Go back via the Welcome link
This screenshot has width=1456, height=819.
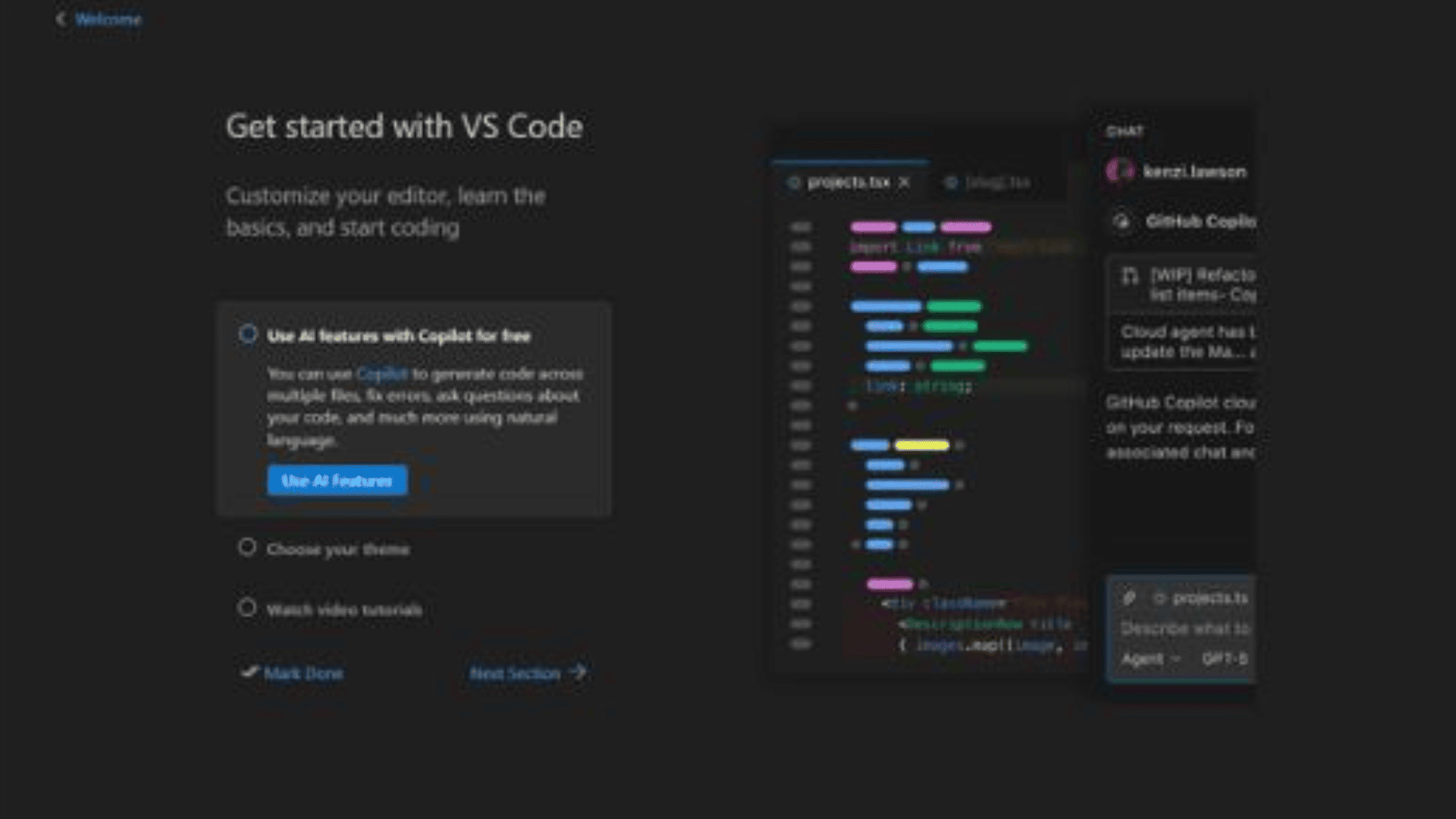108,19
